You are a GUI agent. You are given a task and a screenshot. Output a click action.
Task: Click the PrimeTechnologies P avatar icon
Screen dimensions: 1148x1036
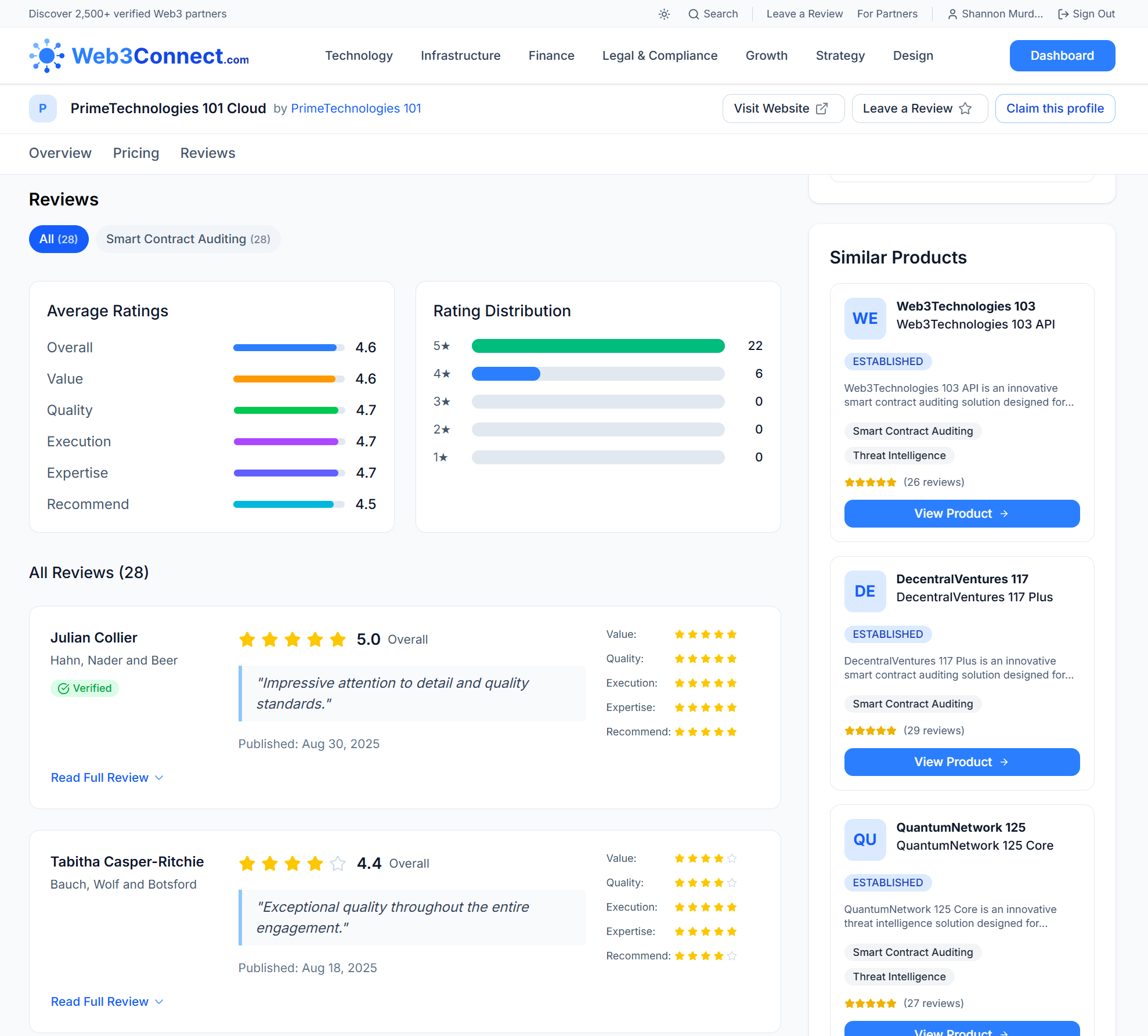pyautogui.click(x=42, y=109)
